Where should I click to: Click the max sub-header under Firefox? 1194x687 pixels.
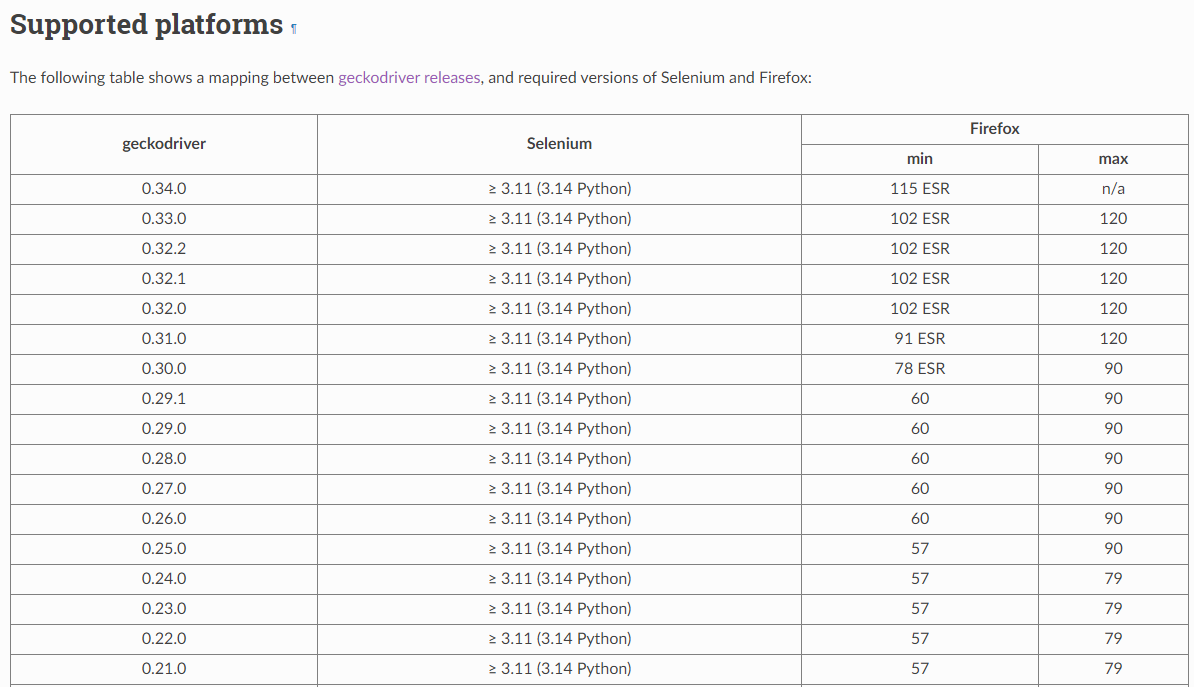[1113, 159]
